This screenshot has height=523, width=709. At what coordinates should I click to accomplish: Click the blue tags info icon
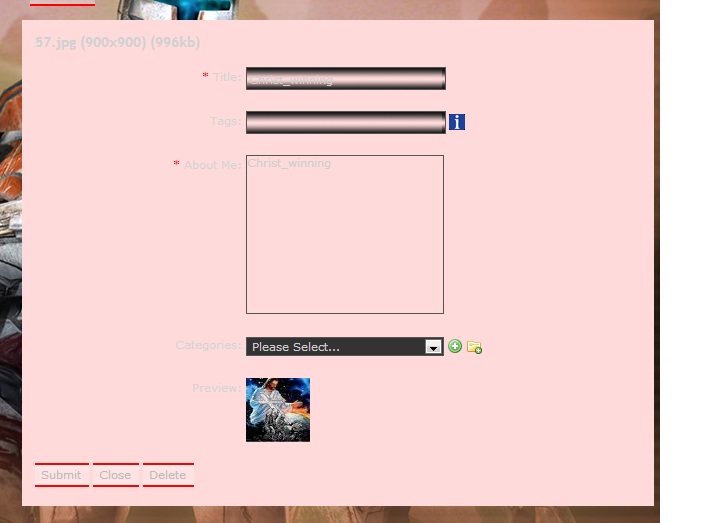(x=457, y=122)
